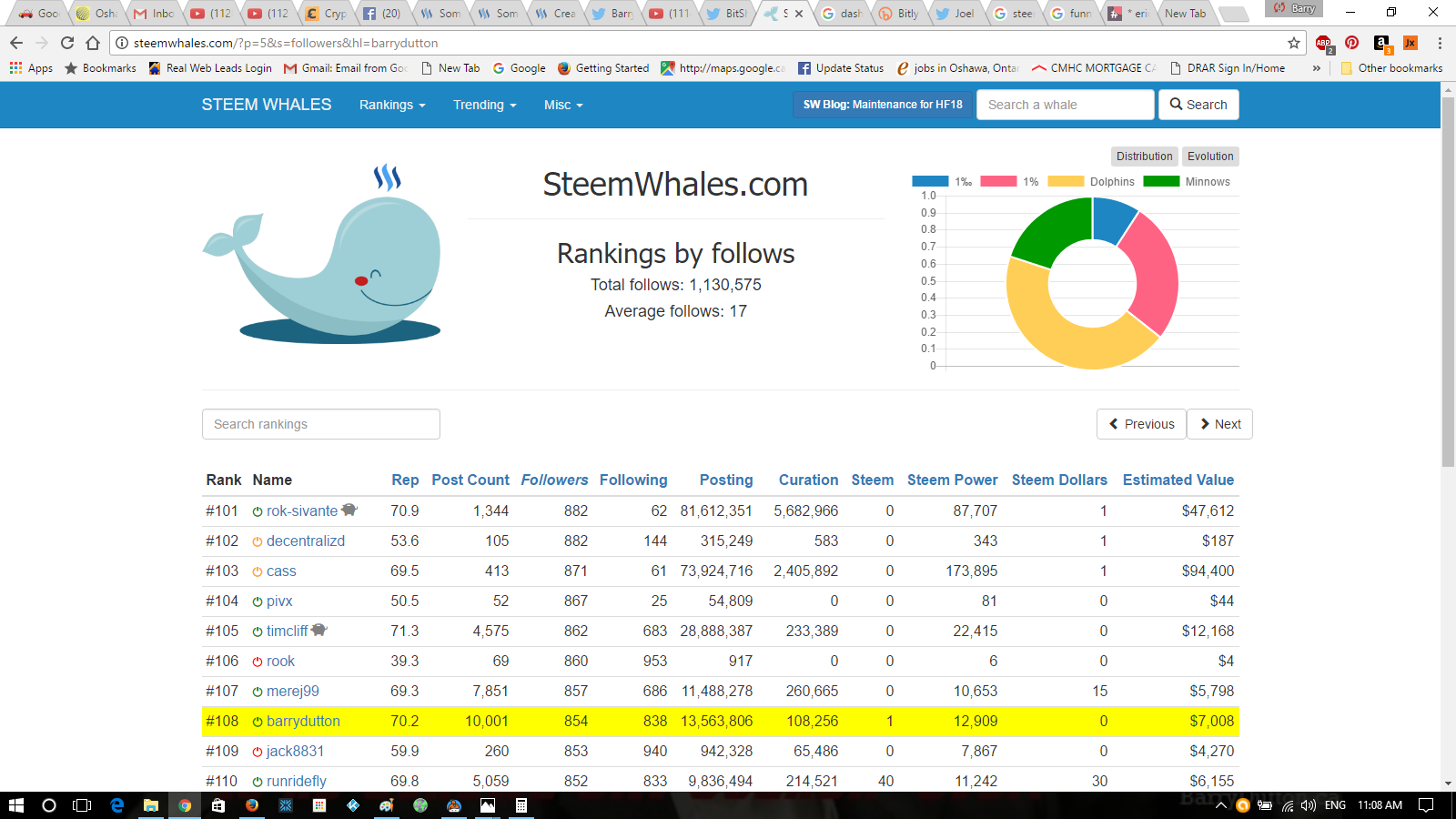Open browser home page icon
The image size is (1456, 819).
(x=93, y=43)
